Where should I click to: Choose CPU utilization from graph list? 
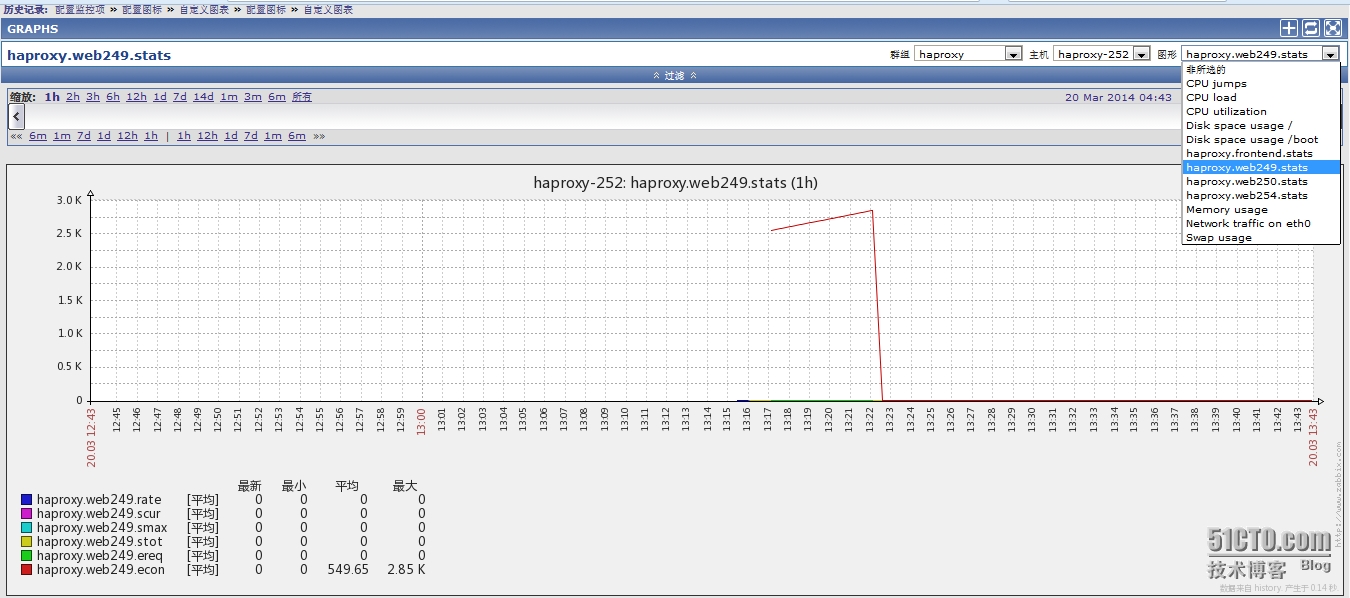pyautogui.click(x=1260, y=112)
